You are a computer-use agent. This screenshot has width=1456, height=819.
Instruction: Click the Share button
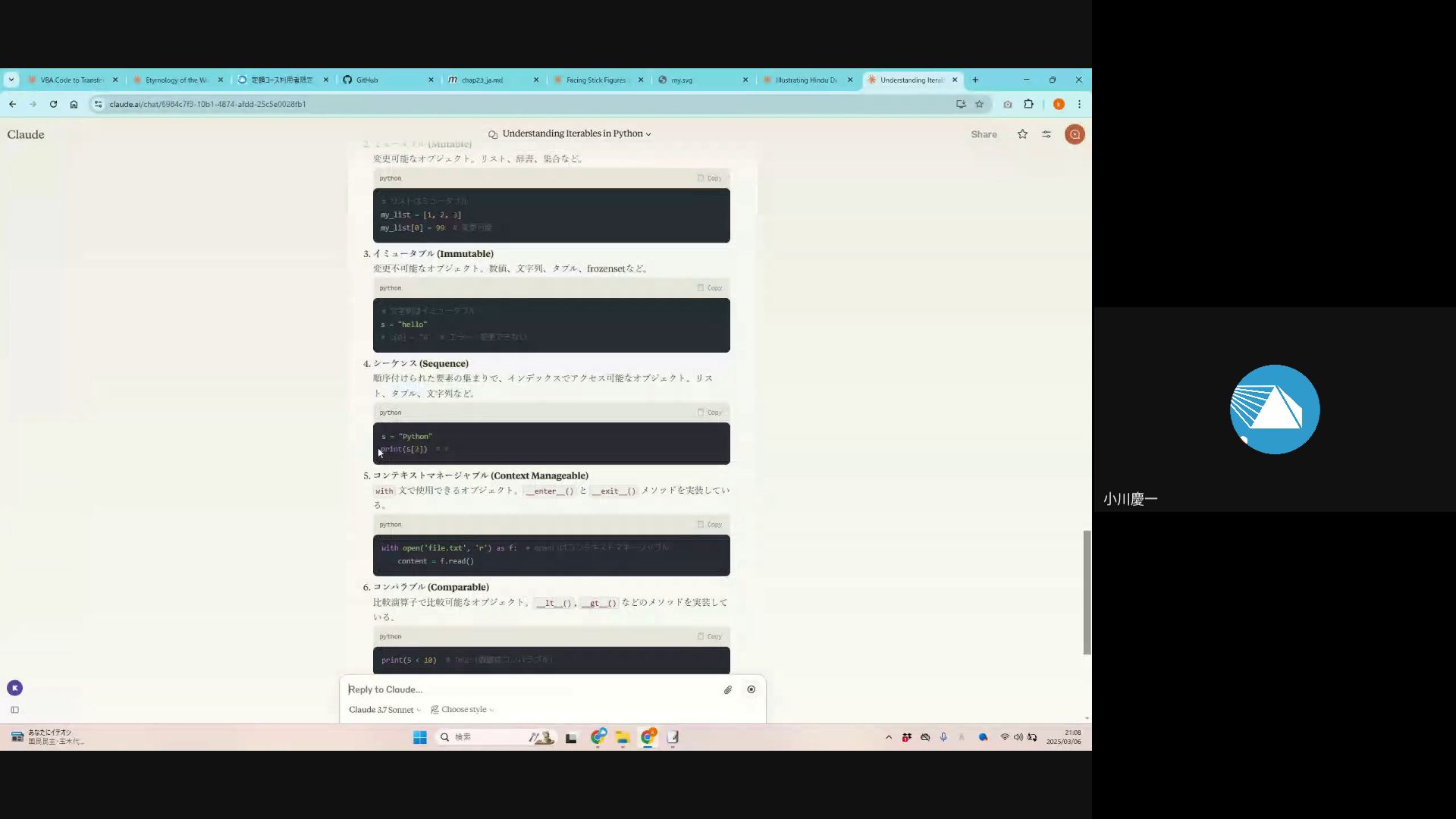pos(984,134)
